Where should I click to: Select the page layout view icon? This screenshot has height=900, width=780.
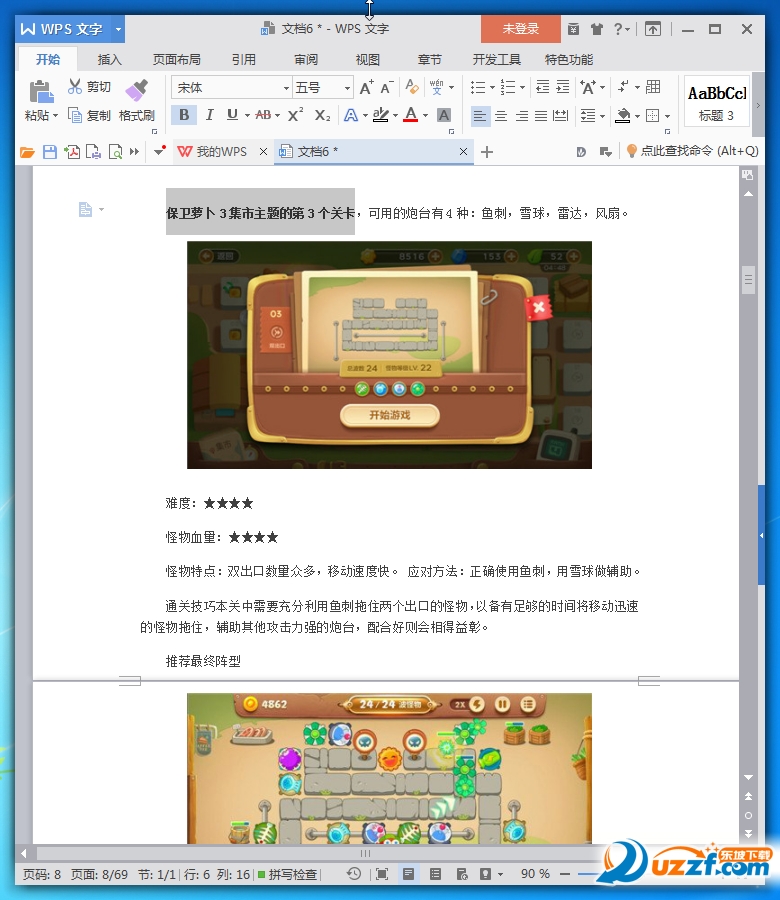[x=409, y=874]
